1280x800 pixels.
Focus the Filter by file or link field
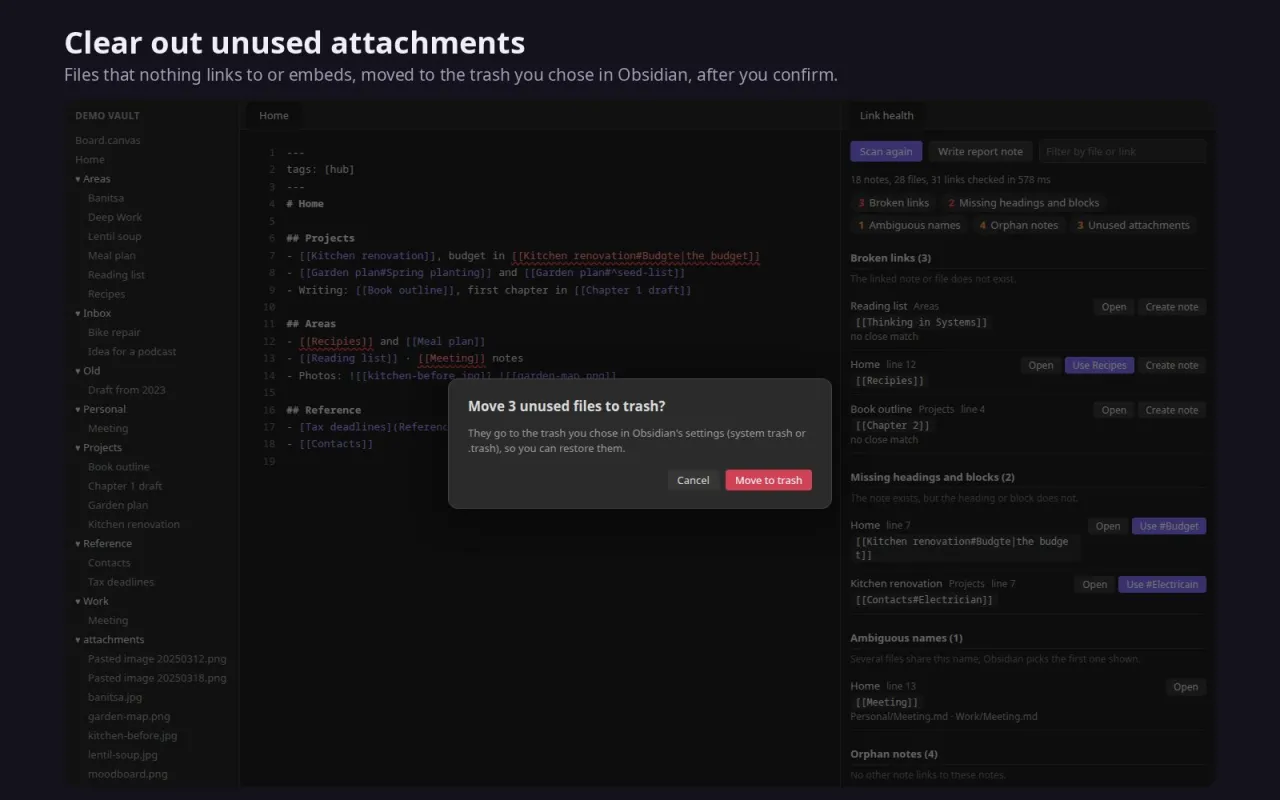pos(1122,152)
